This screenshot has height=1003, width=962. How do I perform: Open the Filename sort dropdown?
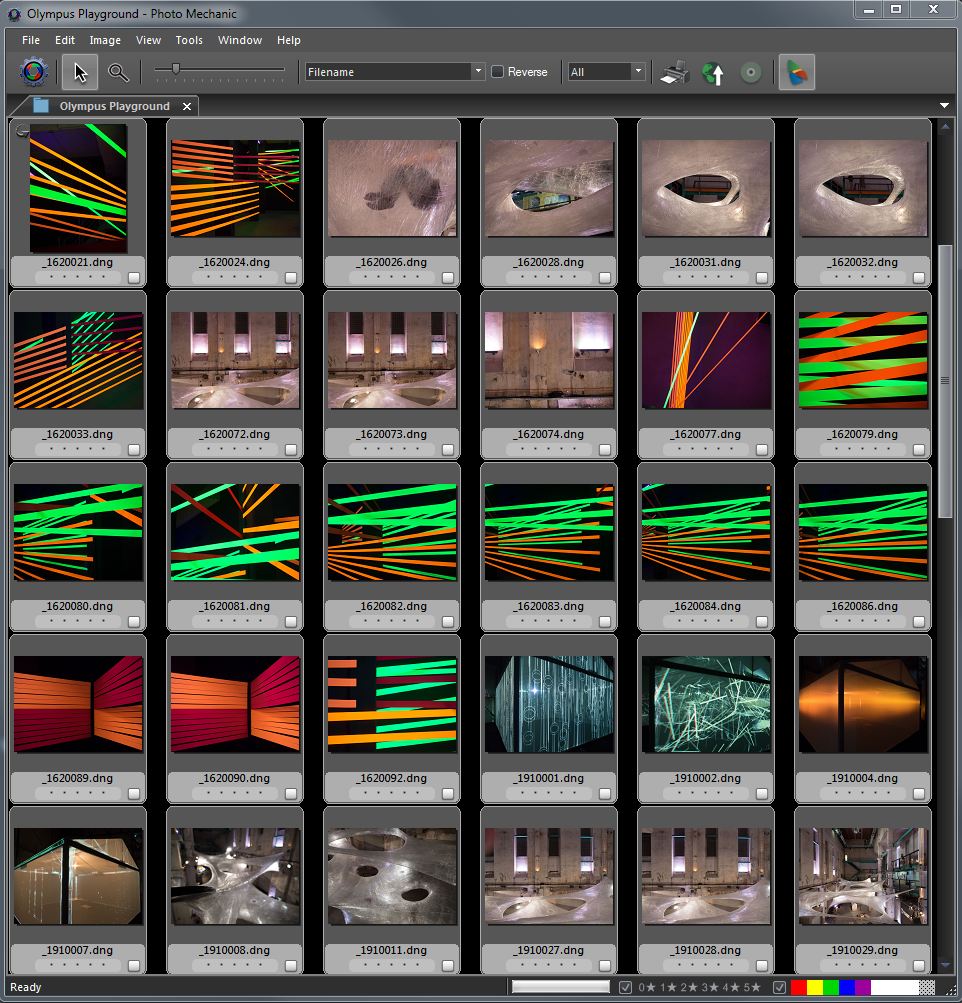click(395, 72)
